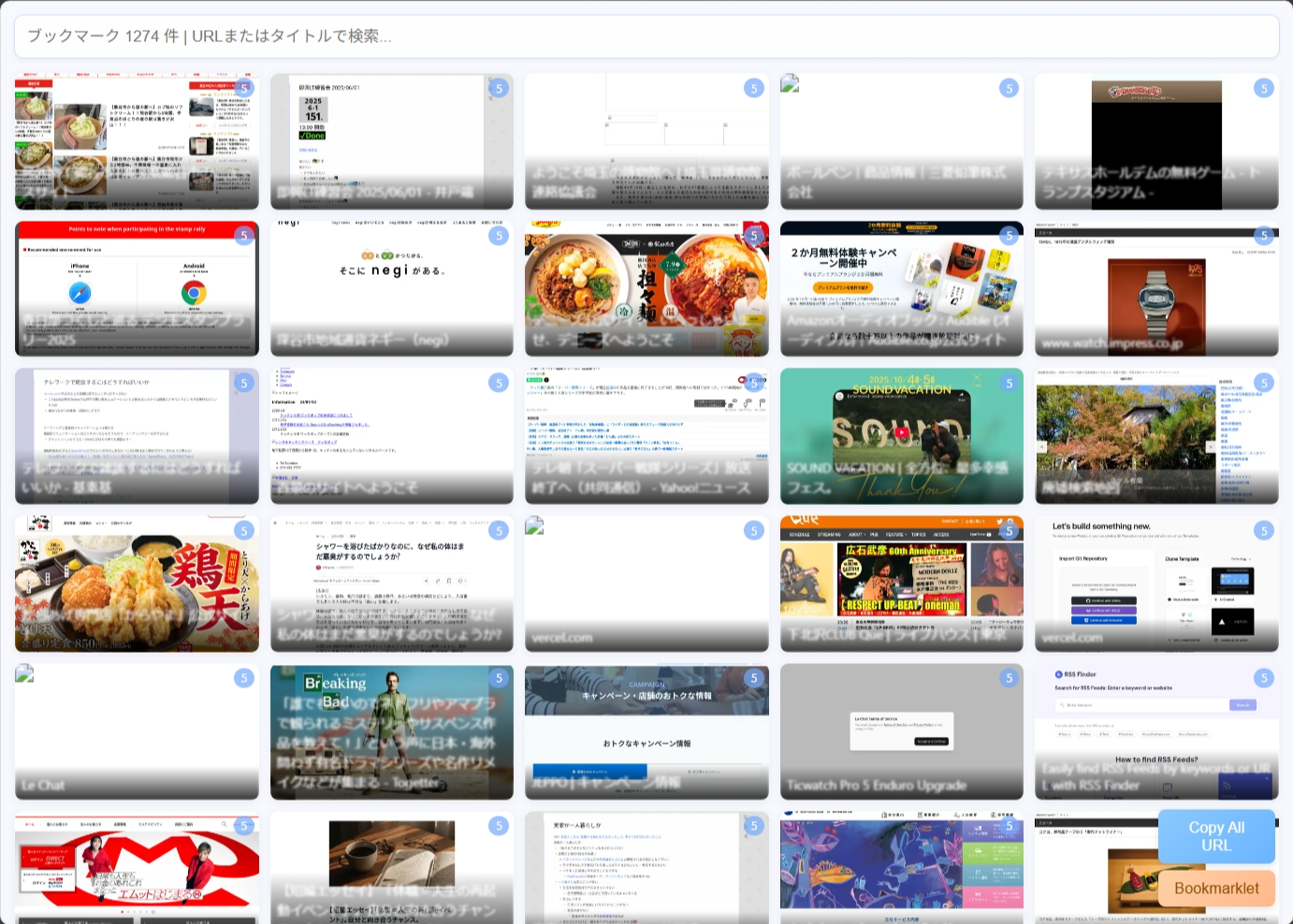Viewport: 1293px width, 924px height.
Task: Click the 5 badge on the ボールペン card
Action: point(1009,88)
